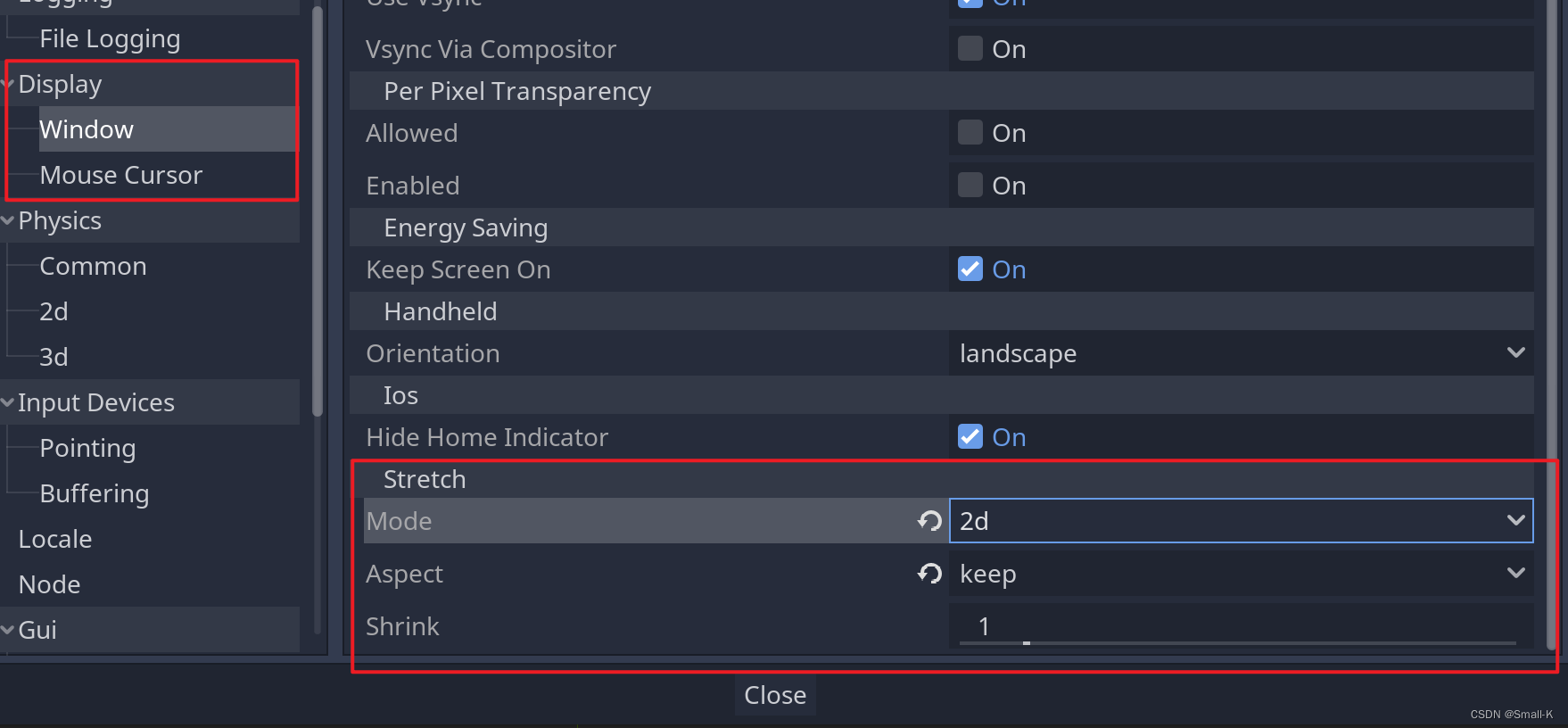Screen dimensions: 1568x728
Task: Open the Orientation landscape dropdown
Action: click(1242, 353)
